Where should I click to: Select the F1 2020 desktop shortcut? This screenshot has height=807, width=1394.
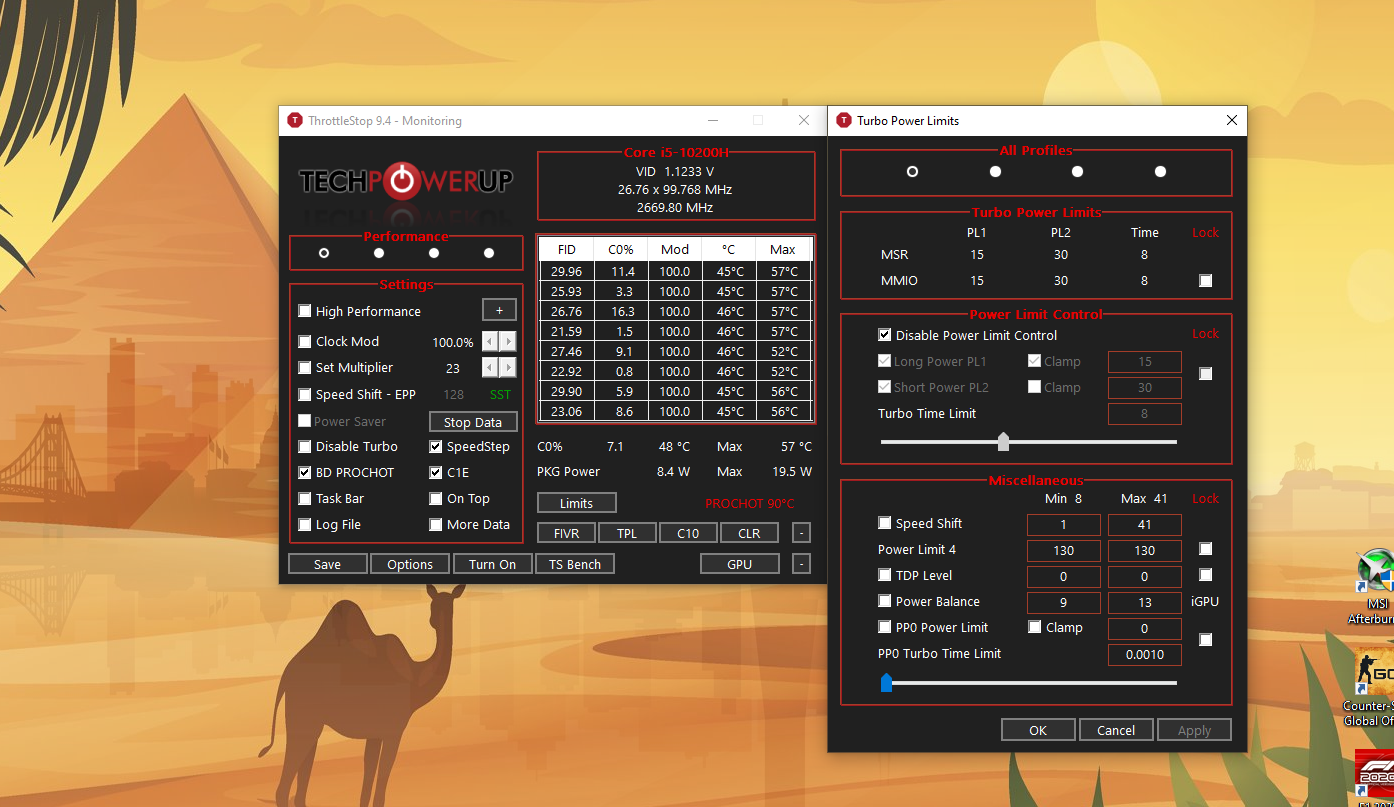1375,778
